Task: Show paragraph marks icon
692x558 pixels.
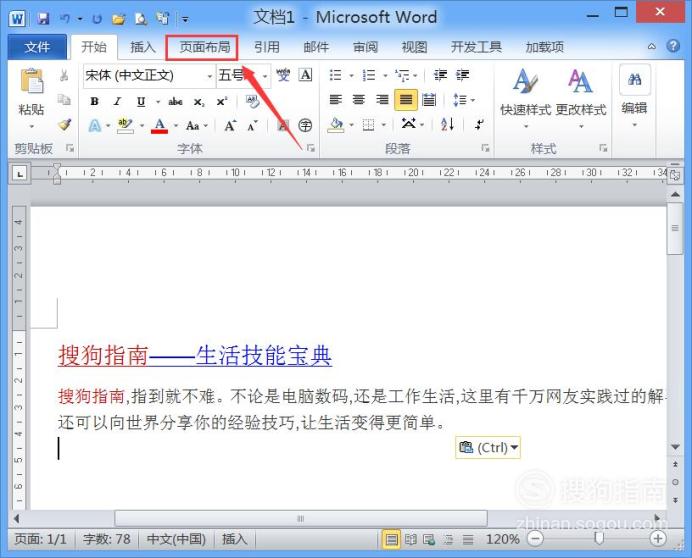Action: tap(479, 124)
